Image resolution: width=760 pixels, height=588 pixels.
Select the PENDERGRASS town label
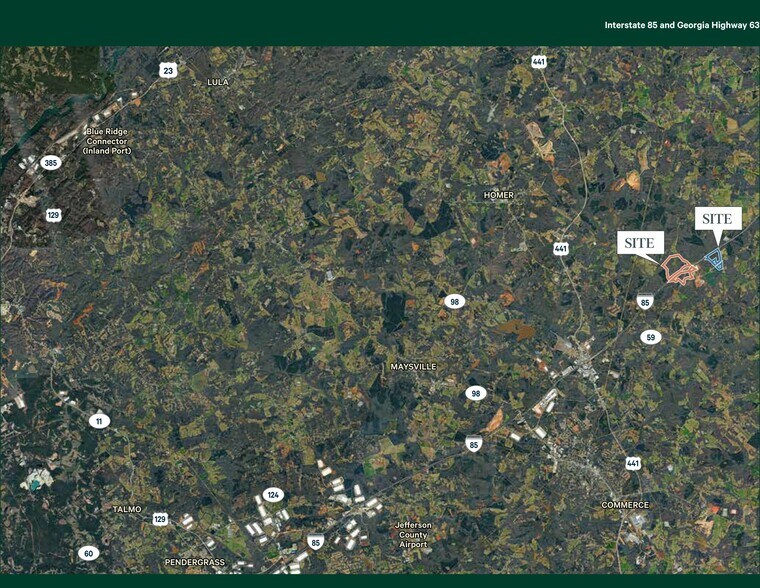(x=195, y=562)
